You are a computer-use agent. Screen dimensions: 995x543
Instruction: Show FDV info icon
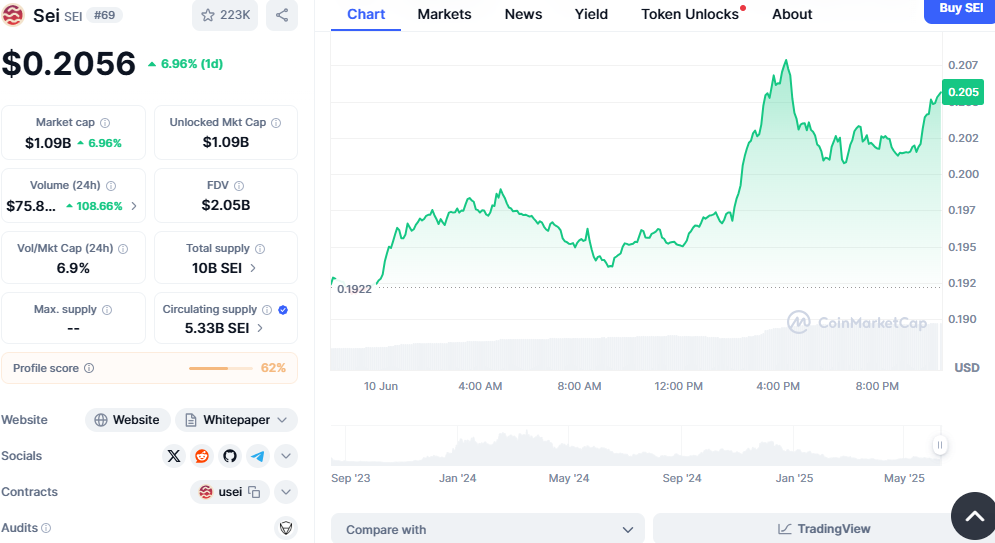239,186
